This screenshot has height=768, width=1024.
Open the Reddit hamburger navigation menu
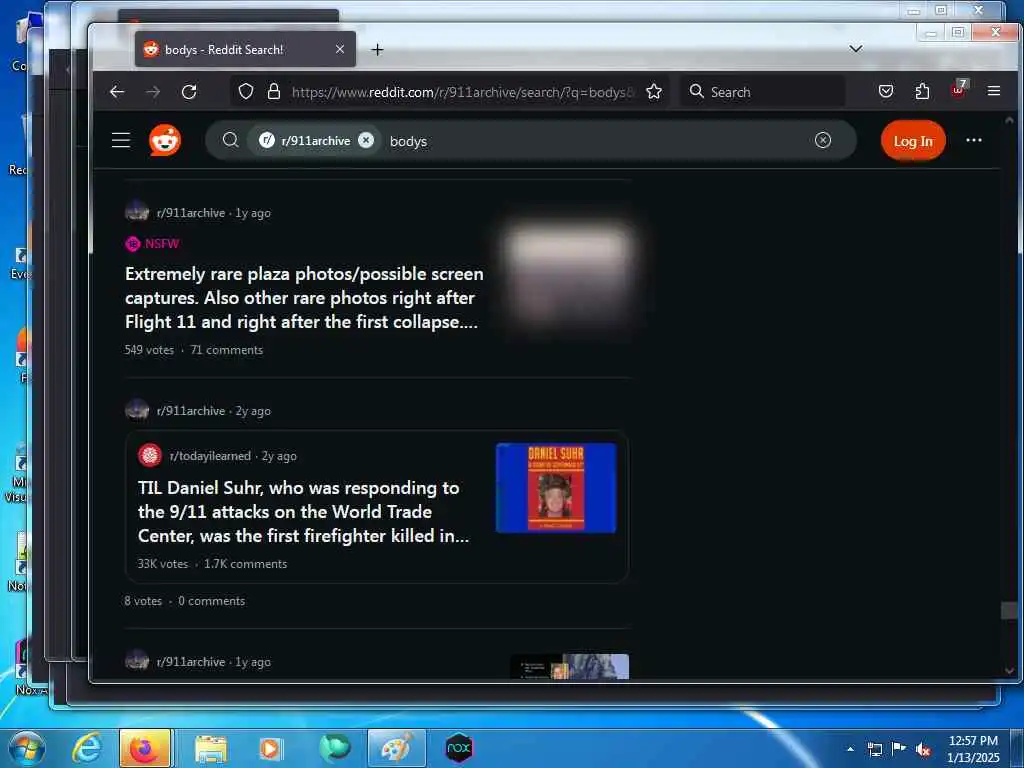click(x=121, y=140)
